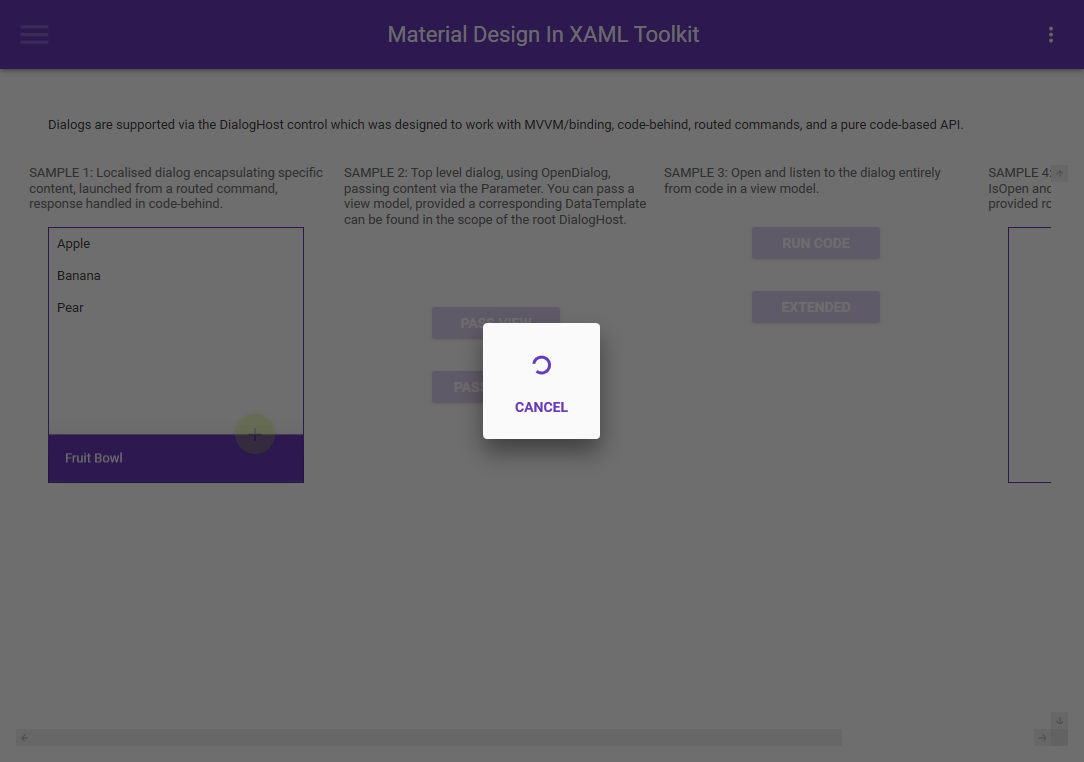Select Apple in the fruit list
This screenshot has width=1084, height=762.
point(176,243)
